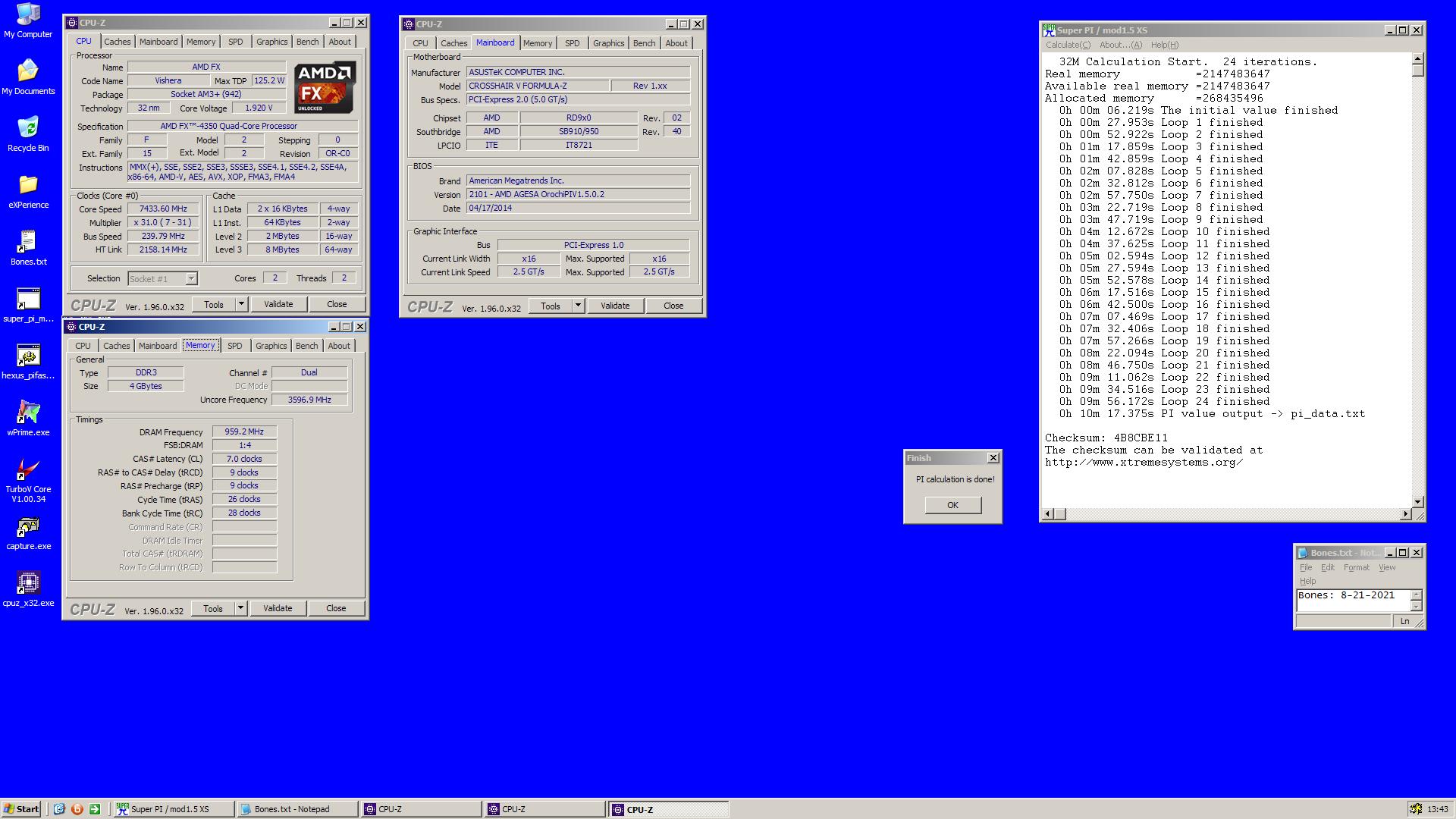Switch to Bones.txt - Notepad taskbar button

(x=297, y=809)
